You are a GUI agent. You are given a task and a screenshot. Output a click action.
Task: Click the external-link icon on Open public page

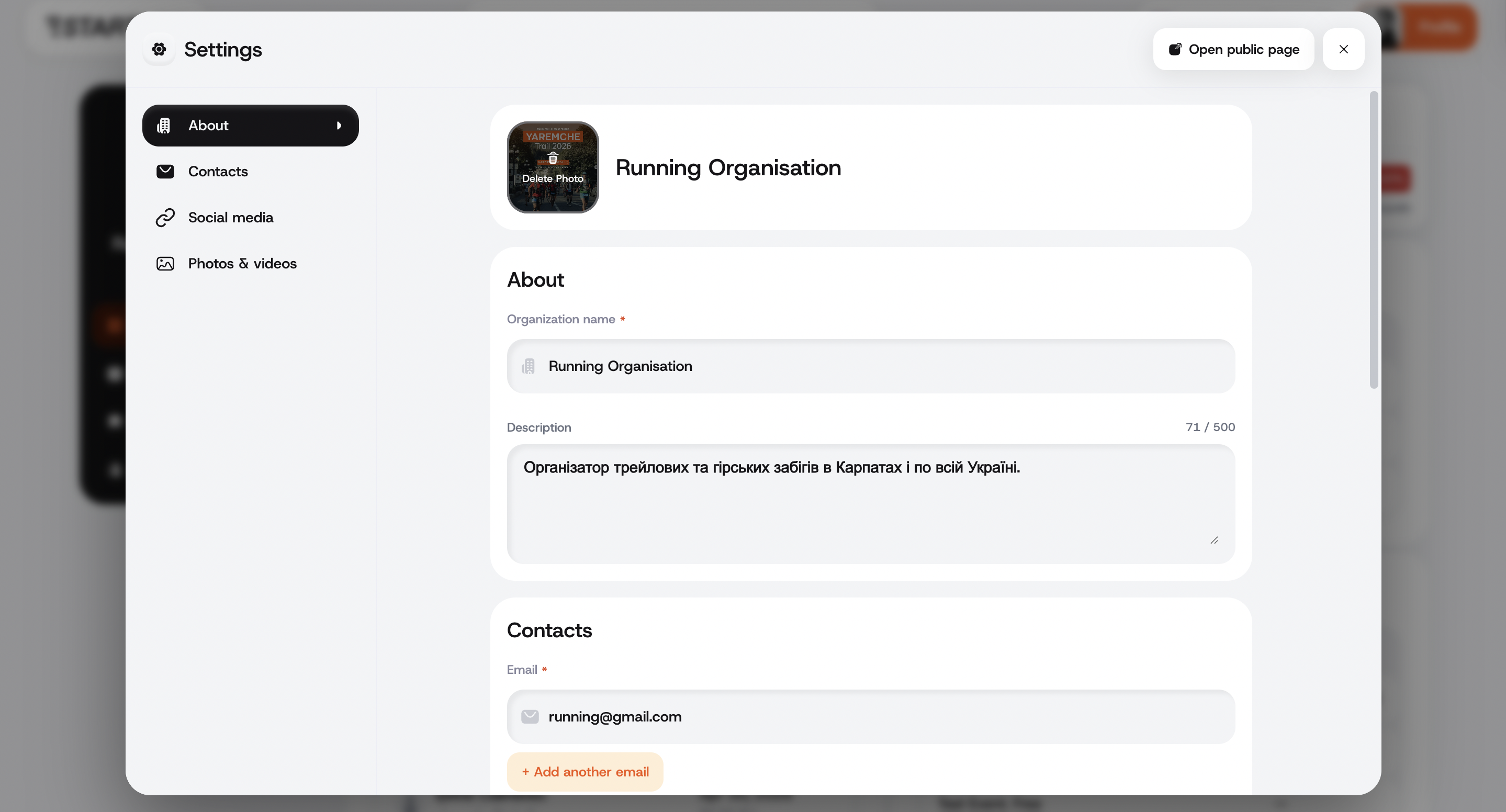pyautogui.click(x=1175, y=49)
